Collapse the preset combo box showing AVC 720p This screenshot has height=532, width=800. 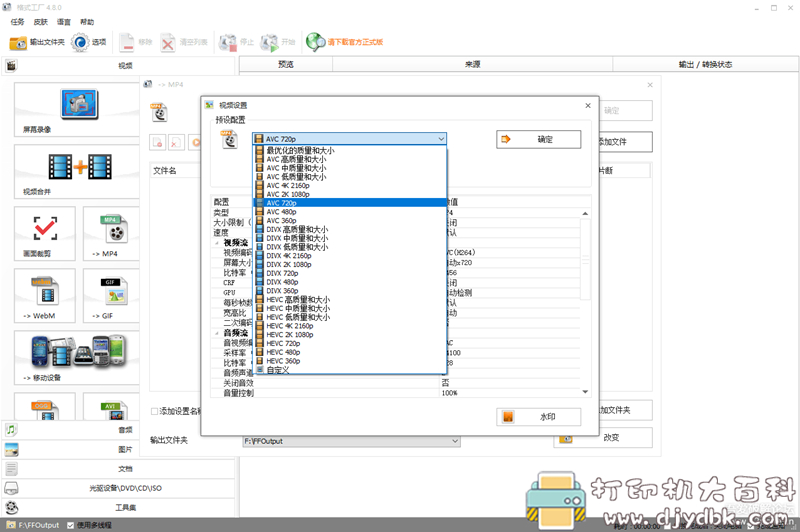point(441,139)
